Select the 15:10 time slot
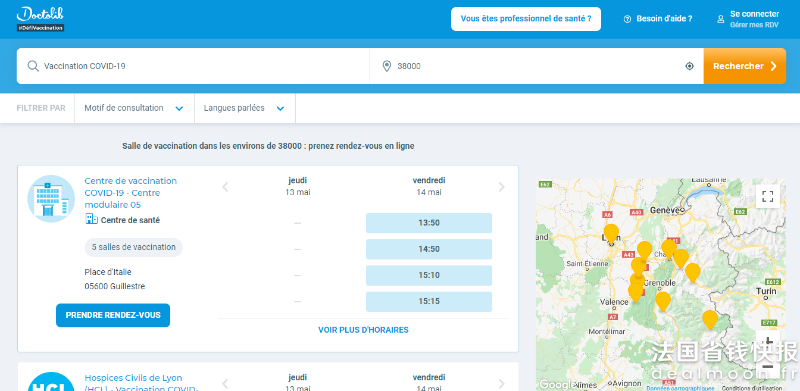The image size is (800, 391). pyautogui.click(x=429, y=275)
